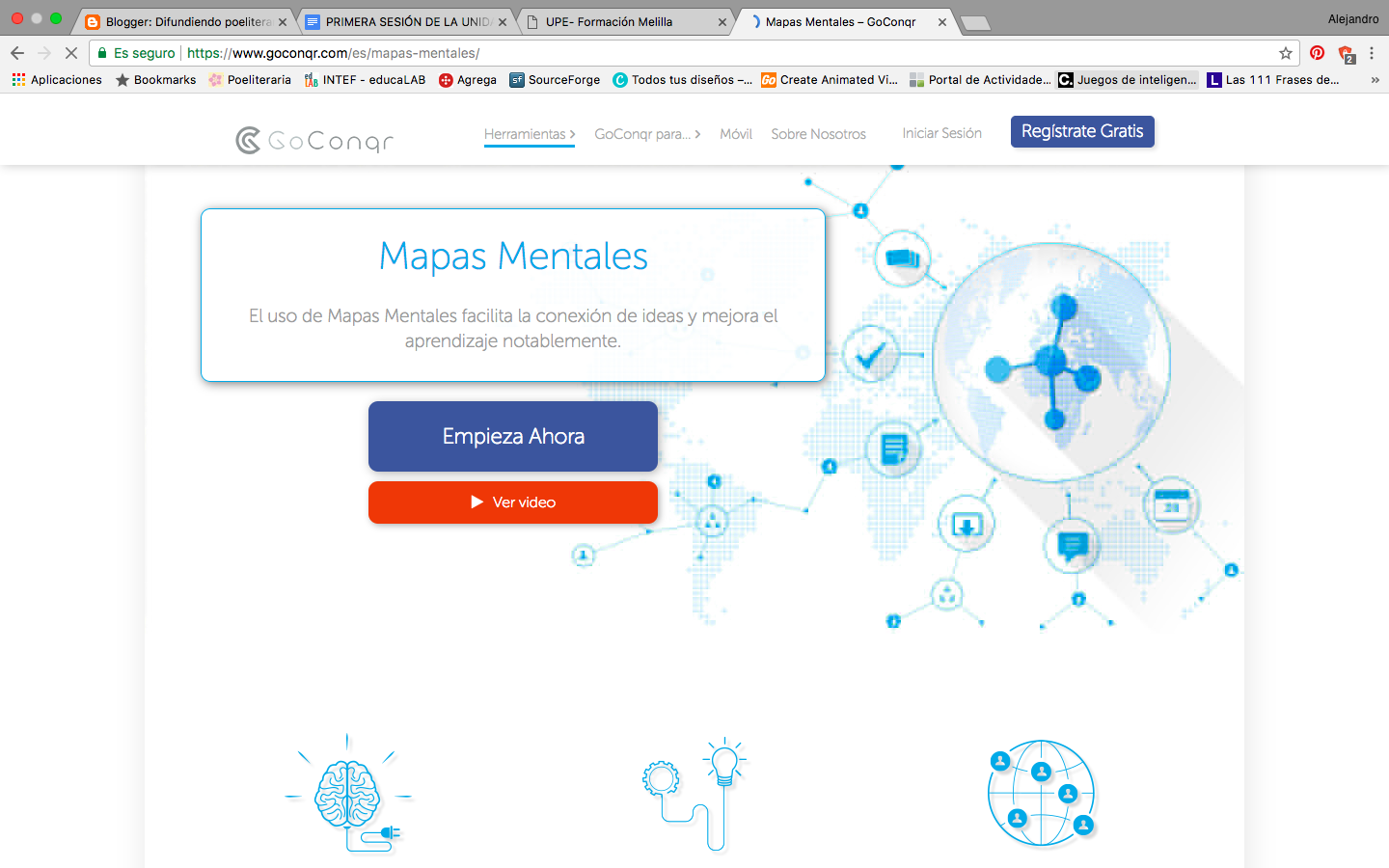Open the Portal de Actividade... bookmark
This screenshot has height=868, width=1389.
(x=980, y=80)
